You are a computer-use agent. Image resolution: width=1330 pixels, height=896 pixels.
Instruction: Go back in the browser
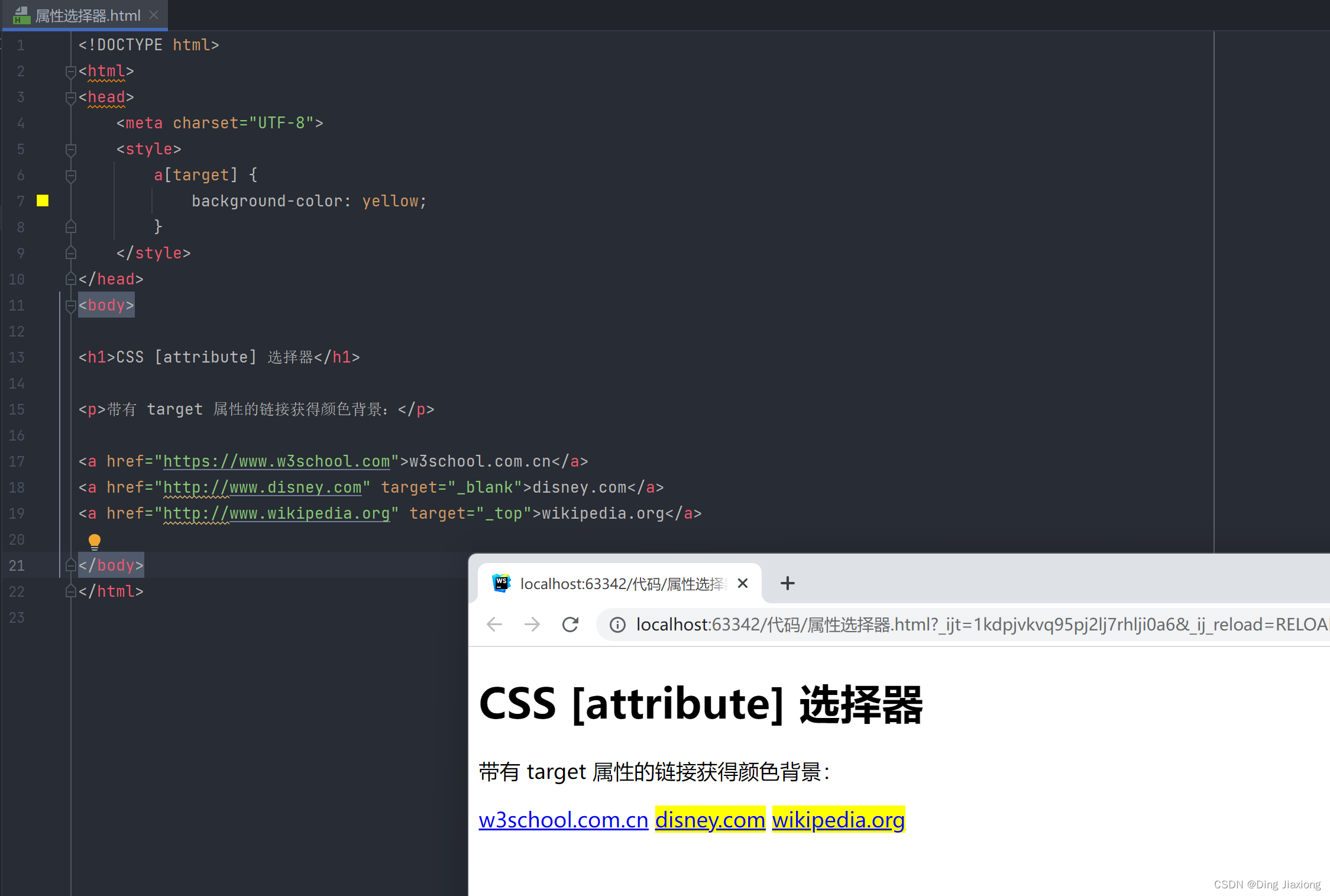(x=494, y=625)
